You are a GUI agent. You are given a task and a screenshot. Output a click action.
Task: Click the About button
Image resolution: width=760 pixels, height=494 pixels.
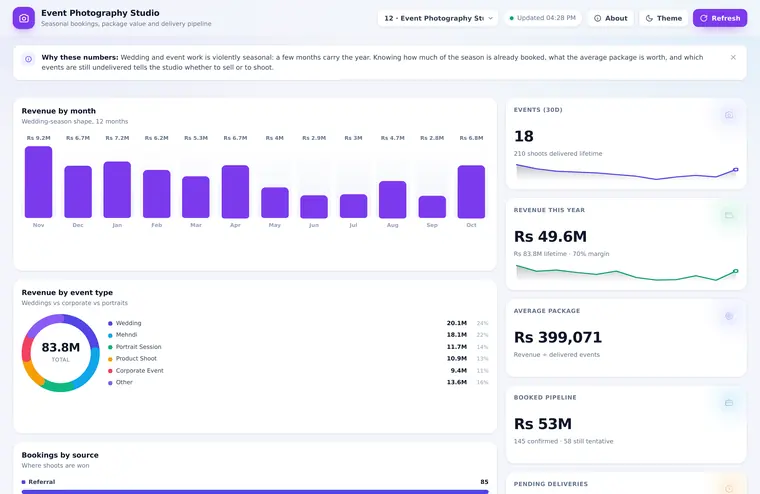(x=610, y=18)
